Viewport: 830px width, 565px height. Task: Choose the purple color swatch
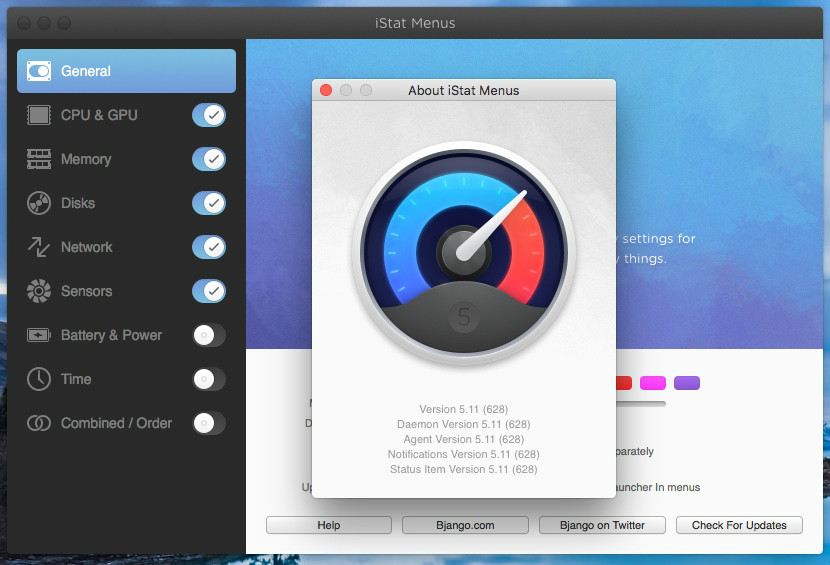click(687, 383)
